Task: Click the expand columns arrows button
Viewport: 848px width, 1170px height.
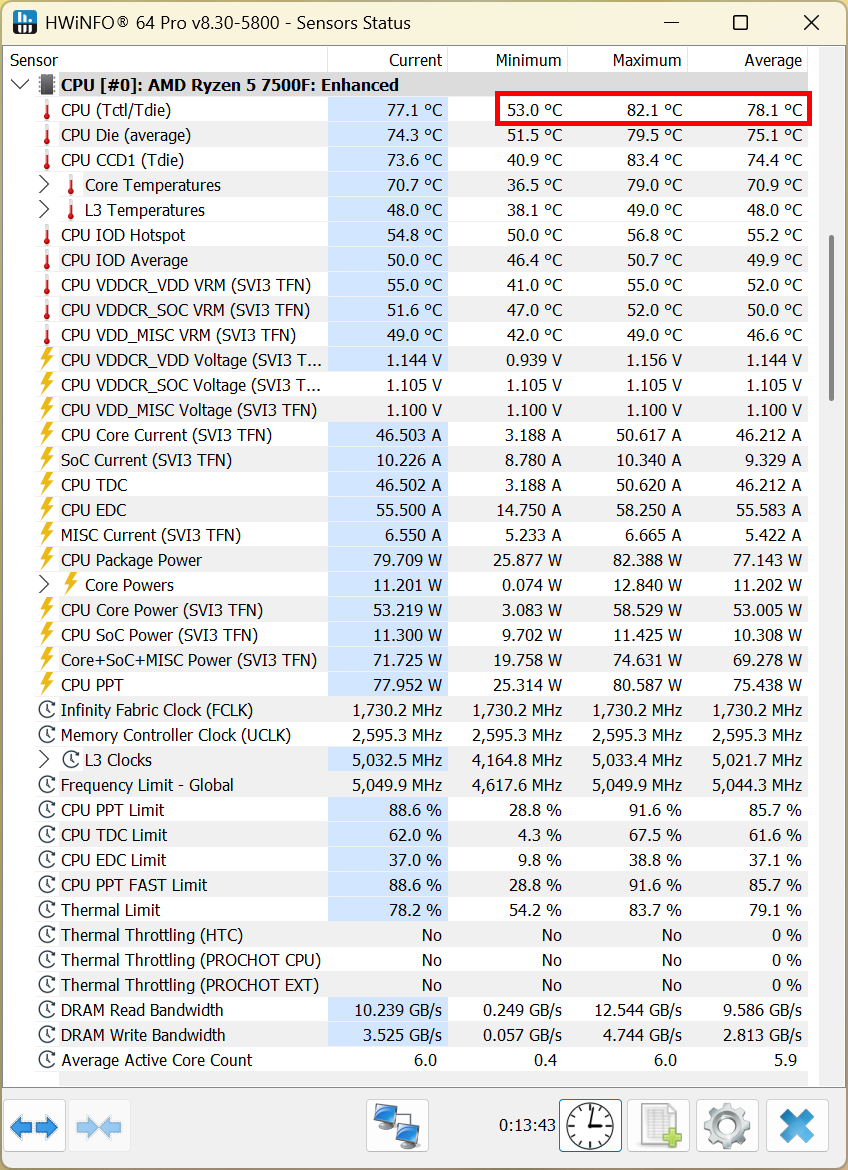Action: [35, 1127]
